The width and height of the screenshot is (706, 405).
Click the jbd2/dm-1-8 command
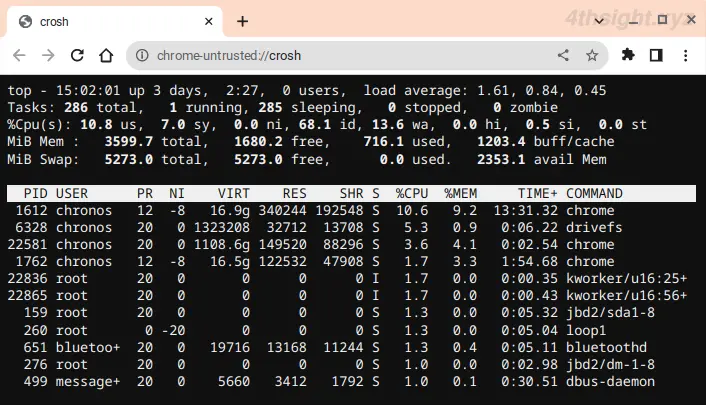click(611, 365)
